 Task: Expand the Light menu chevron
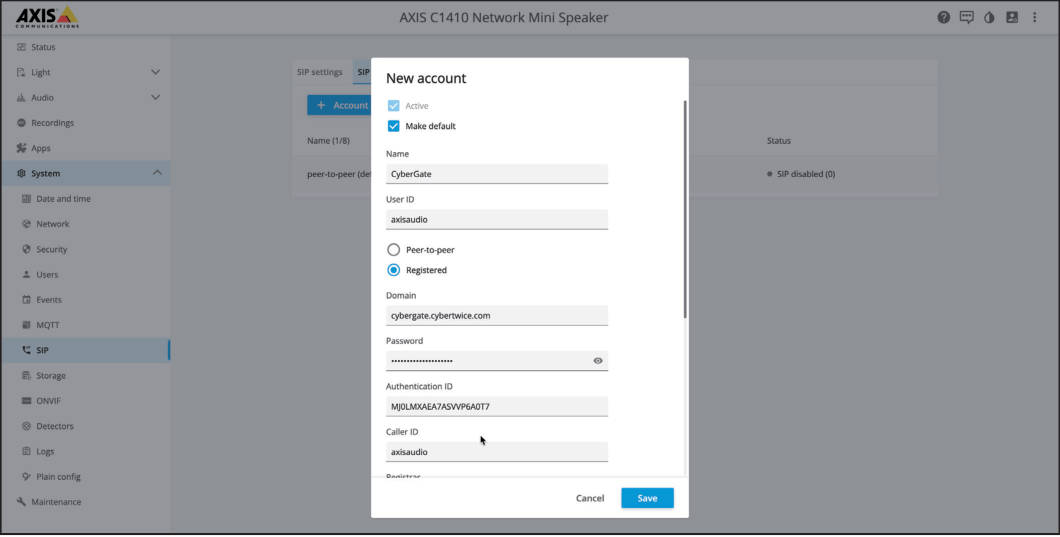tap(155, 72)
